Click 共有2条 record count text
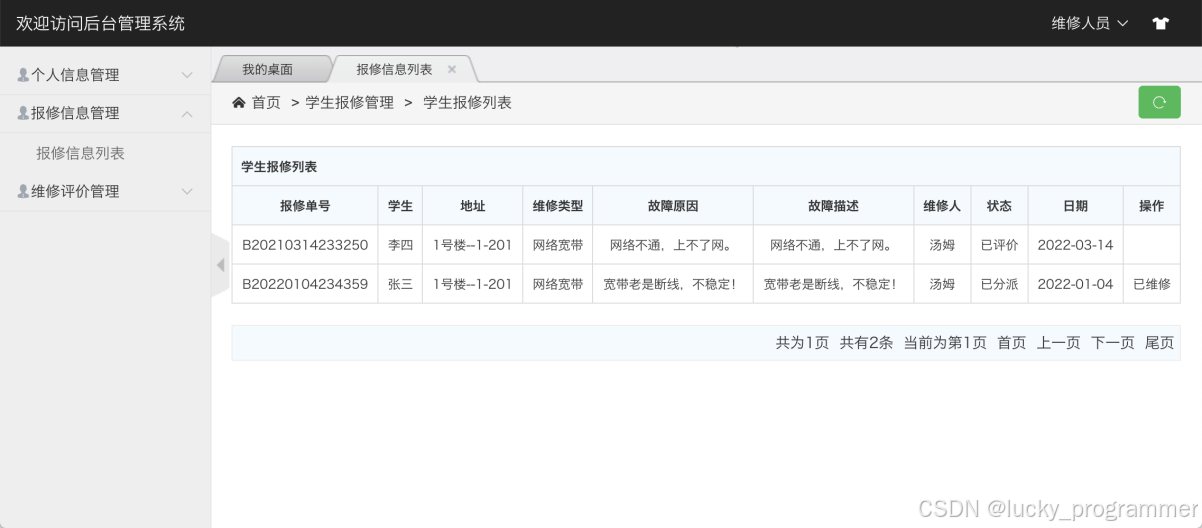 point(866,342)
